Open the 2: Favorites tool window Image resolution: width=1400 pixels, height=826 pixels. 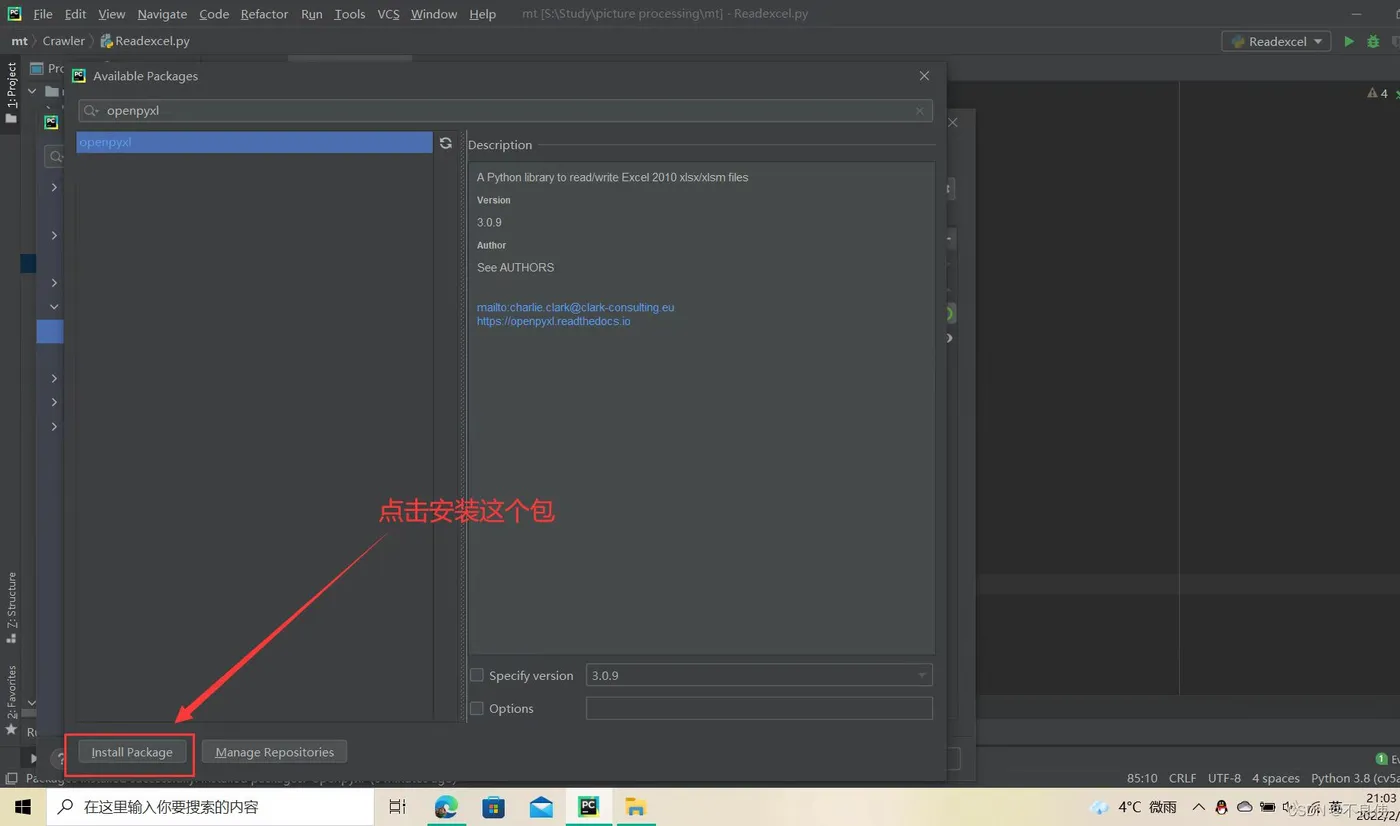[x=11, y=700]
